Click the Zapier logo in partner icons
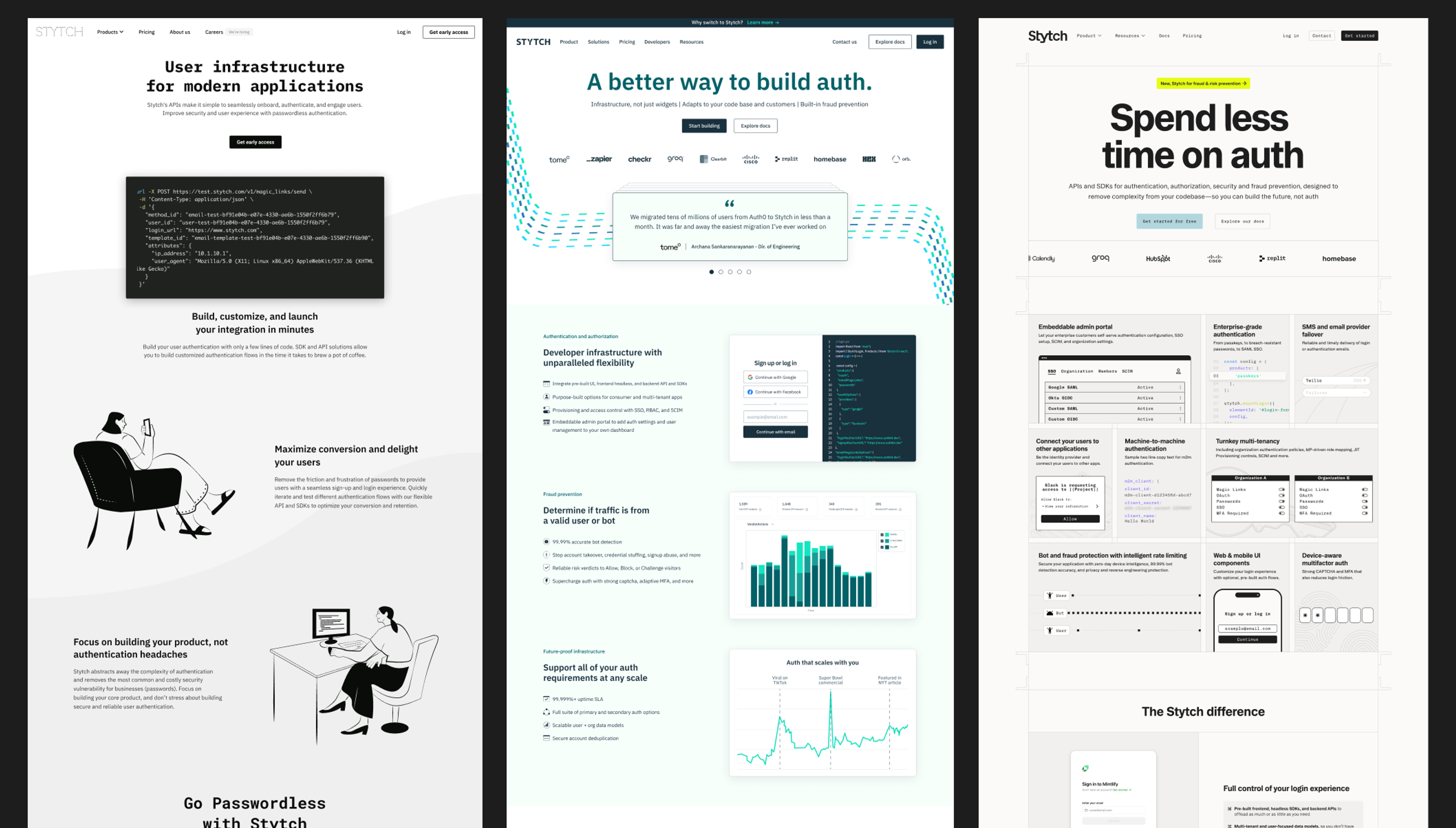This screenshot has width=1456, height=828. (599, 158)
